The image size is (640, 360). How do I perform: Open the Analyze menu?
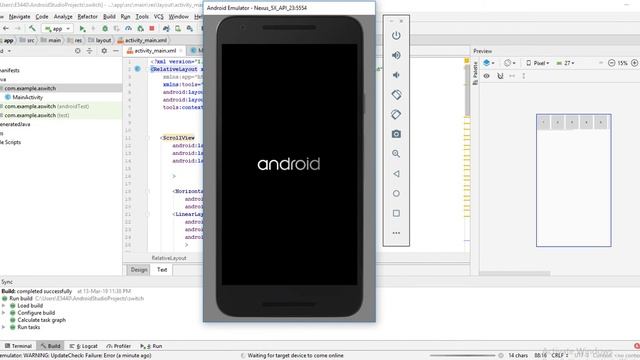63,17
